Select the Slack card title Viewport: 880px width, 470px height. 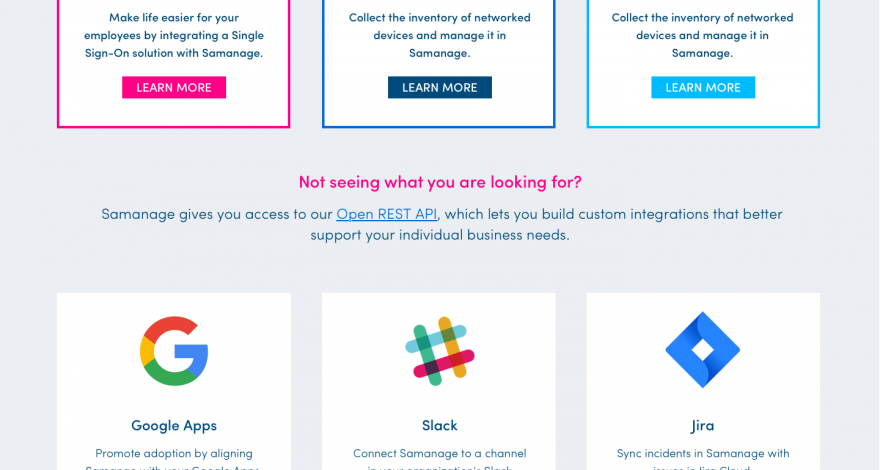click(x=439, y=425)
